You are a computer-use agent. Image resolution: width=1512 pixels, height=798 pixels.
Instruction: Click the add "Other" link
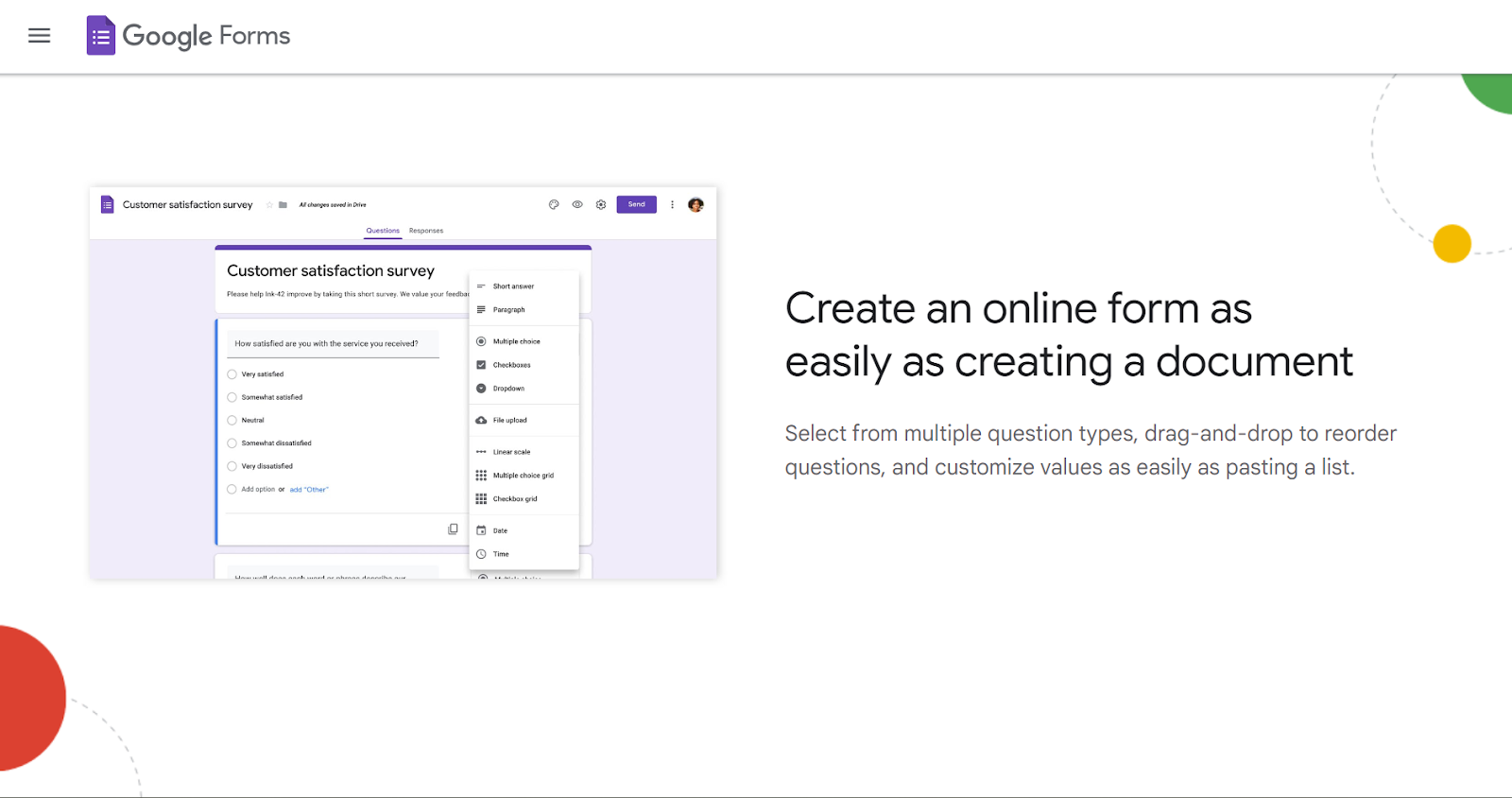coord(309,490)
